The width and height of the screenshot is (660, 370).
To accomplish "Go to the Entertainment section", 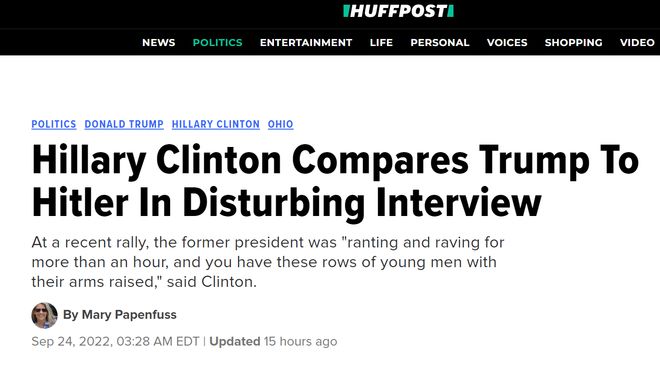I will (306, 43).
